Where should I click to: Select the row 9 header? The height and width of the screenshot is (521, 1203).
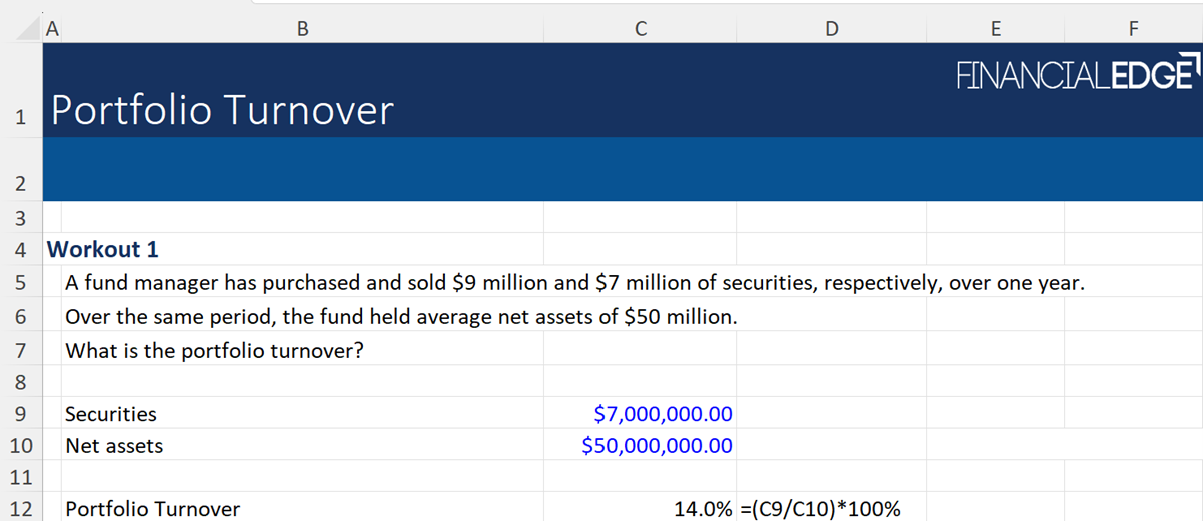(x=20, y=414)
